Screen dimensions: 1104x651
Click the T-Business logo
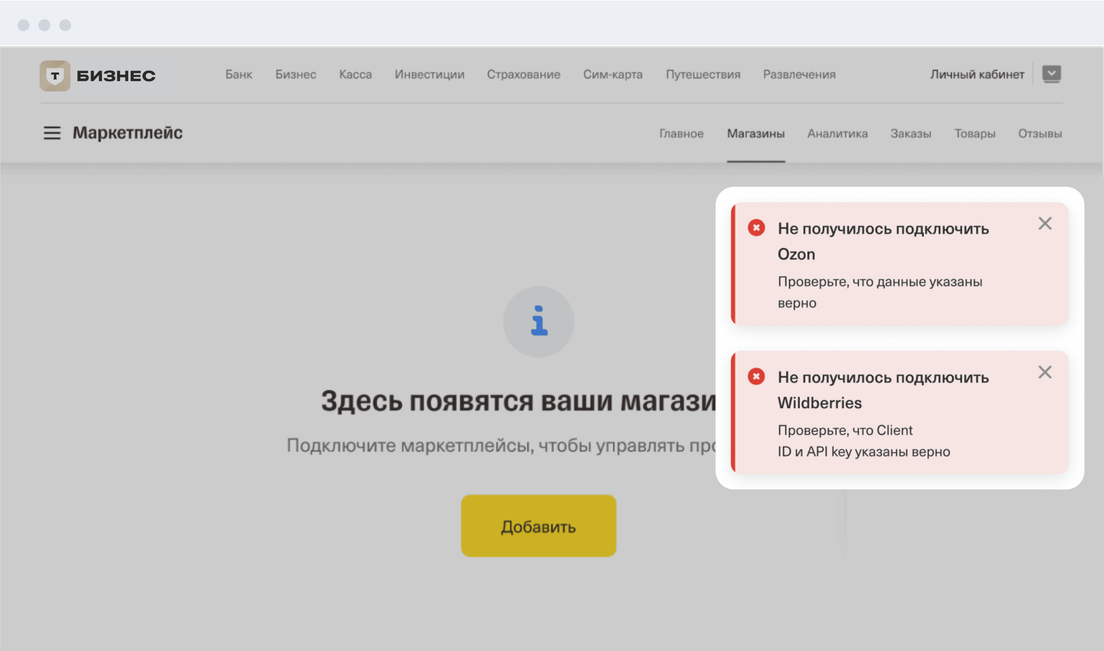(98, 75)
